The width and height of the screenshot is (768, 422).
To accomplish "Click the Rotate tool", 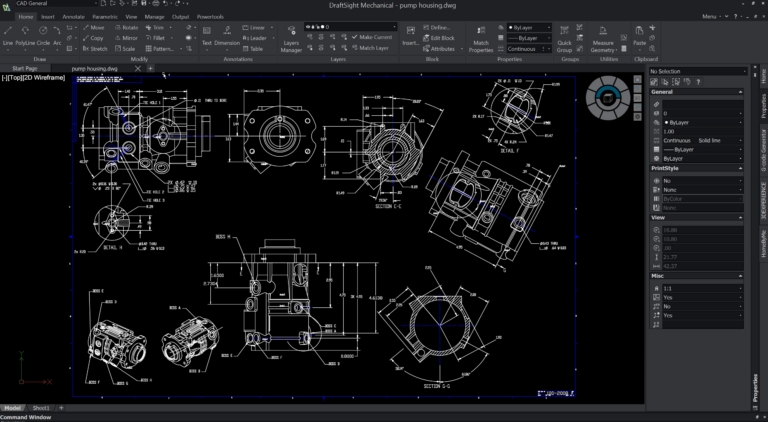I will click(x=126, y=28).
